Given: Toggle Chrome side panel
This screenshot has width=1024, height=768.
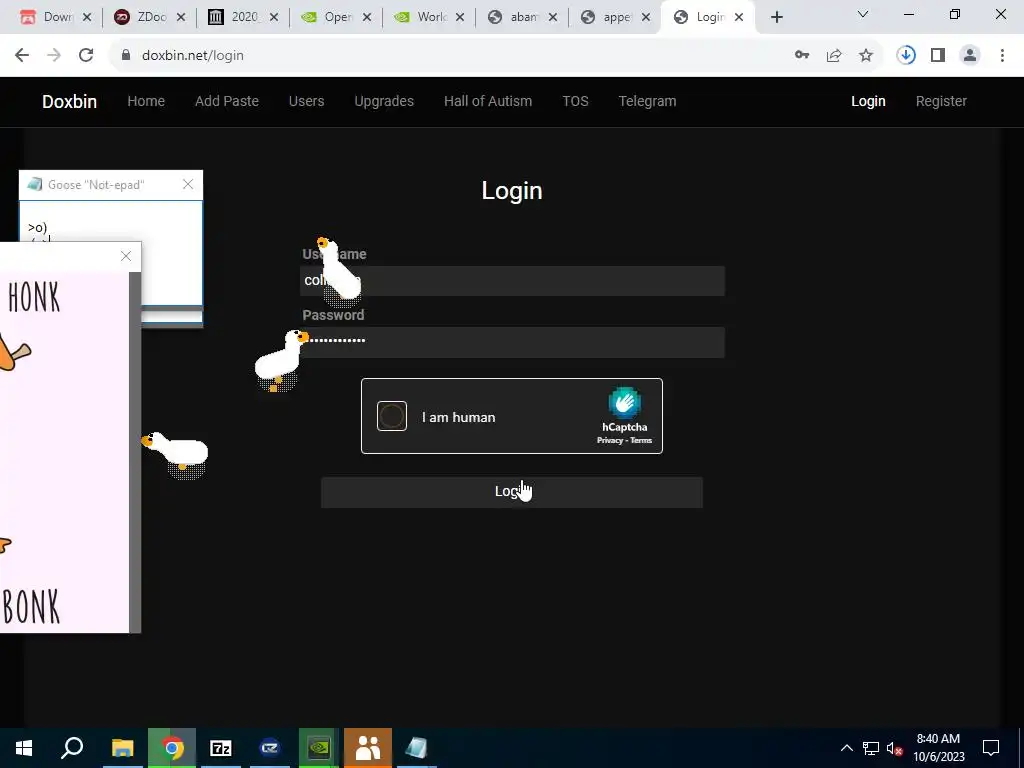Looking at the screenshot, I should (x=938, y=56).
